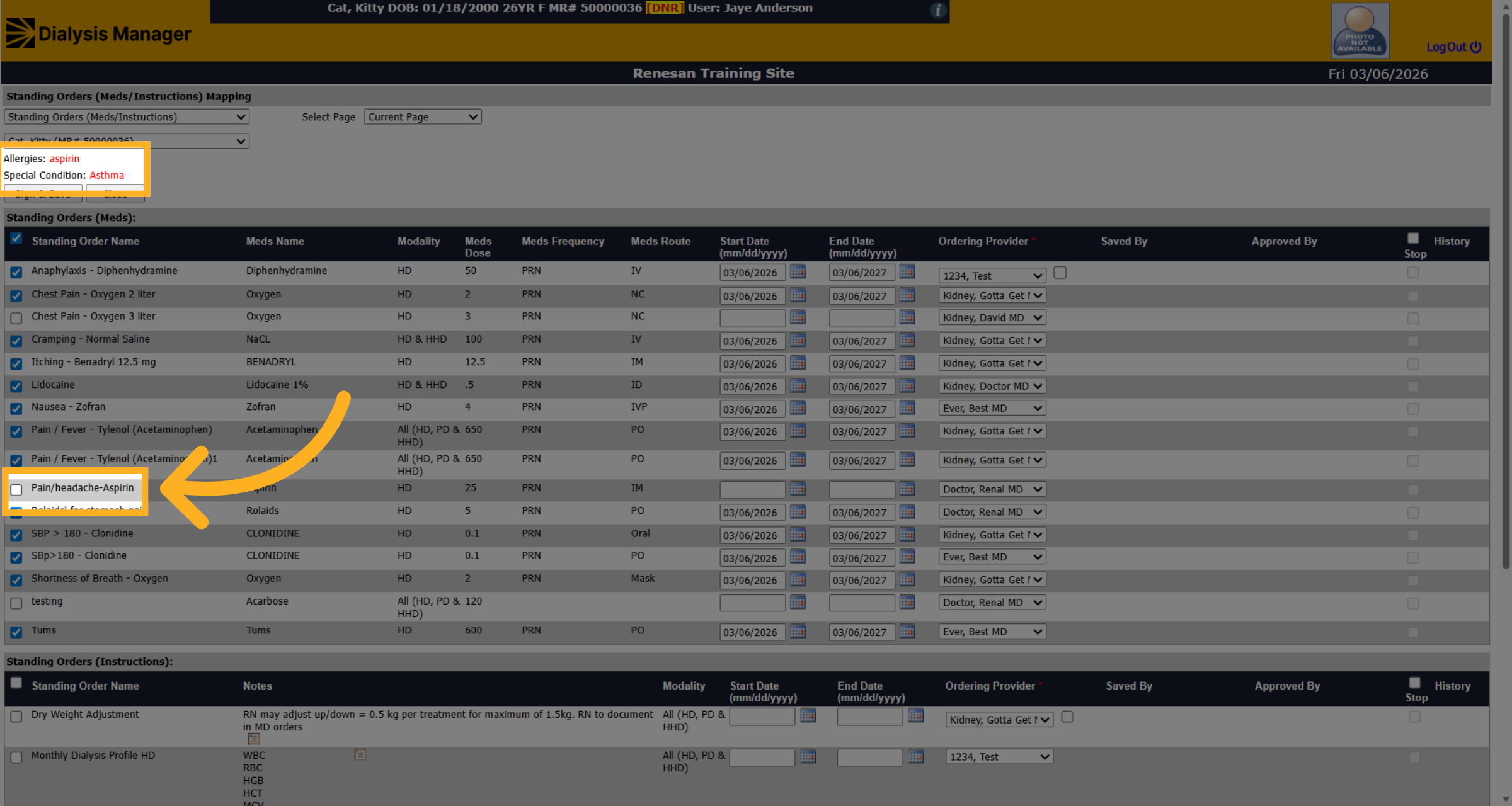The width and height of the screenshot is (1512, 806).
Task: Open Kidney, Doctor MD provider dropdown for Lidocaine
Action: 992,386
